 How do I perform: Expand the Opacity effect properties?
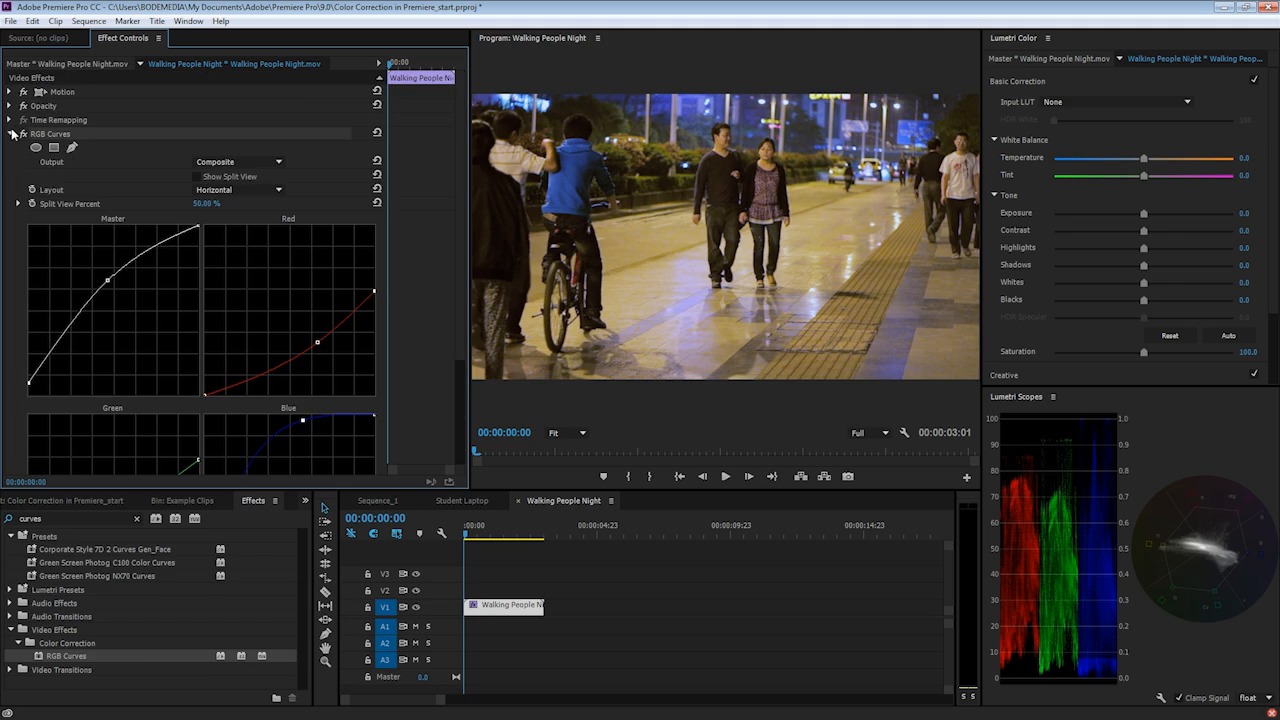[x=9, y=106]
